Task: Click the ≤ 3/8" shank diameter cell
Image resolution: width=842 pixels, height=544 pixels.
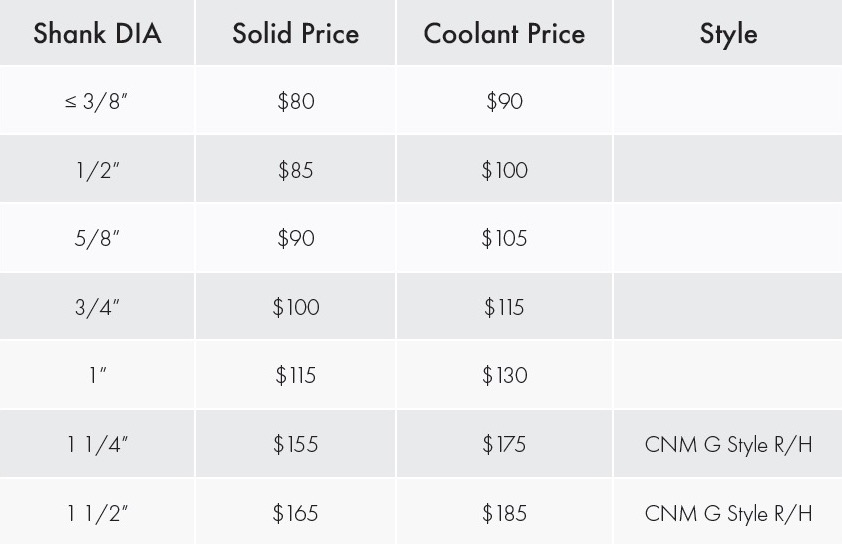Action: (x=97, y=101)
